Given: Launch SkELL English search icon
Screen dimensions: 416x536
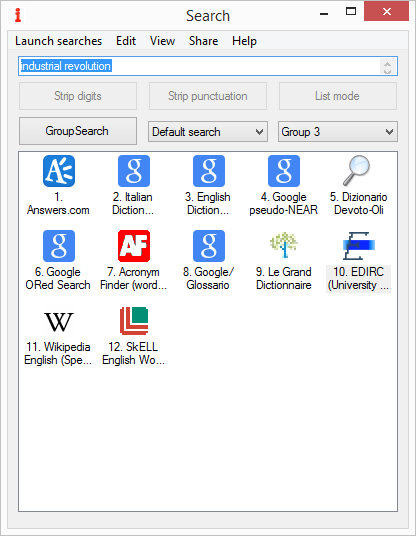Looking at the screenshot, I should click(134, 321).
